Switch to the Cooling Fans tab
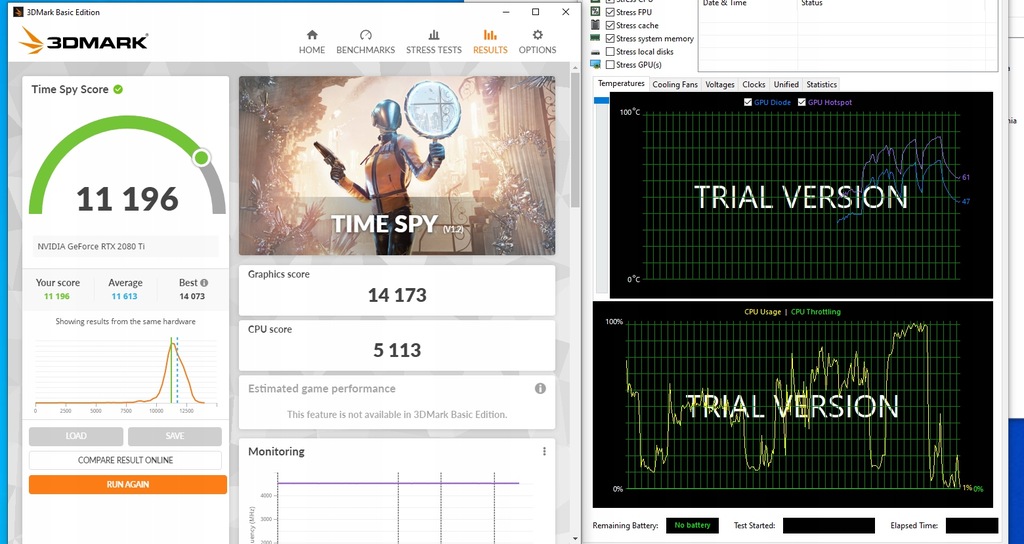This screenshot has width=1024, height=544. 675,84
